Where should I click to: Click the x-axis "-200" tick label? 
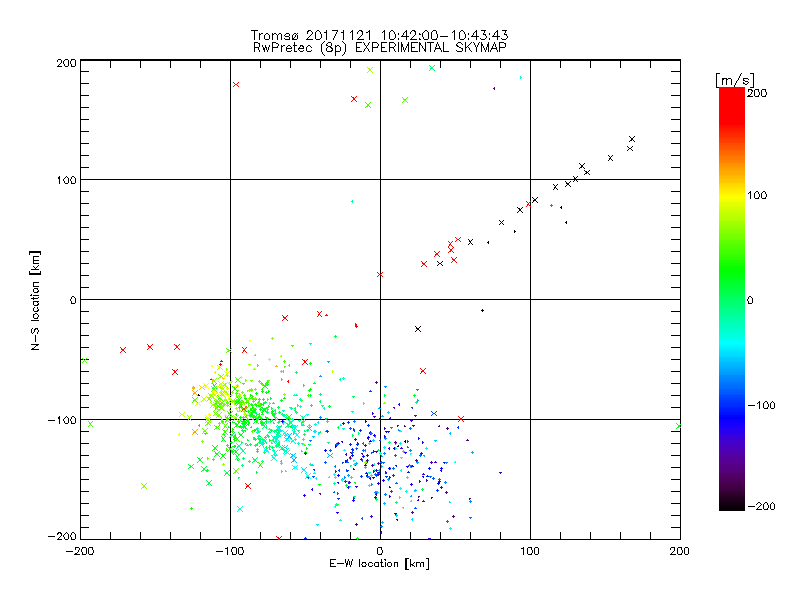pyautogui.click(x=80, y=551)
